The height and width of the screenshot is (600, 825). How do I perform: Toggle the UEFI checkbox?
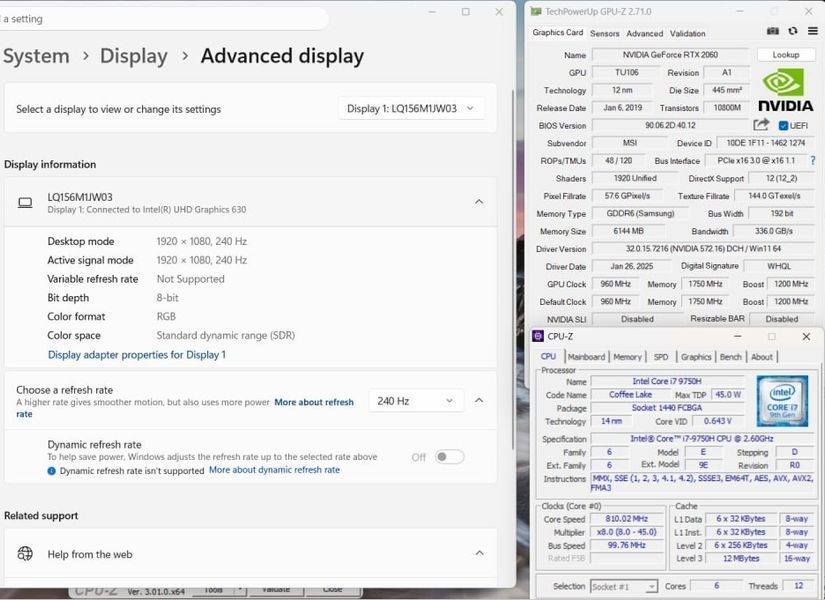783,125
